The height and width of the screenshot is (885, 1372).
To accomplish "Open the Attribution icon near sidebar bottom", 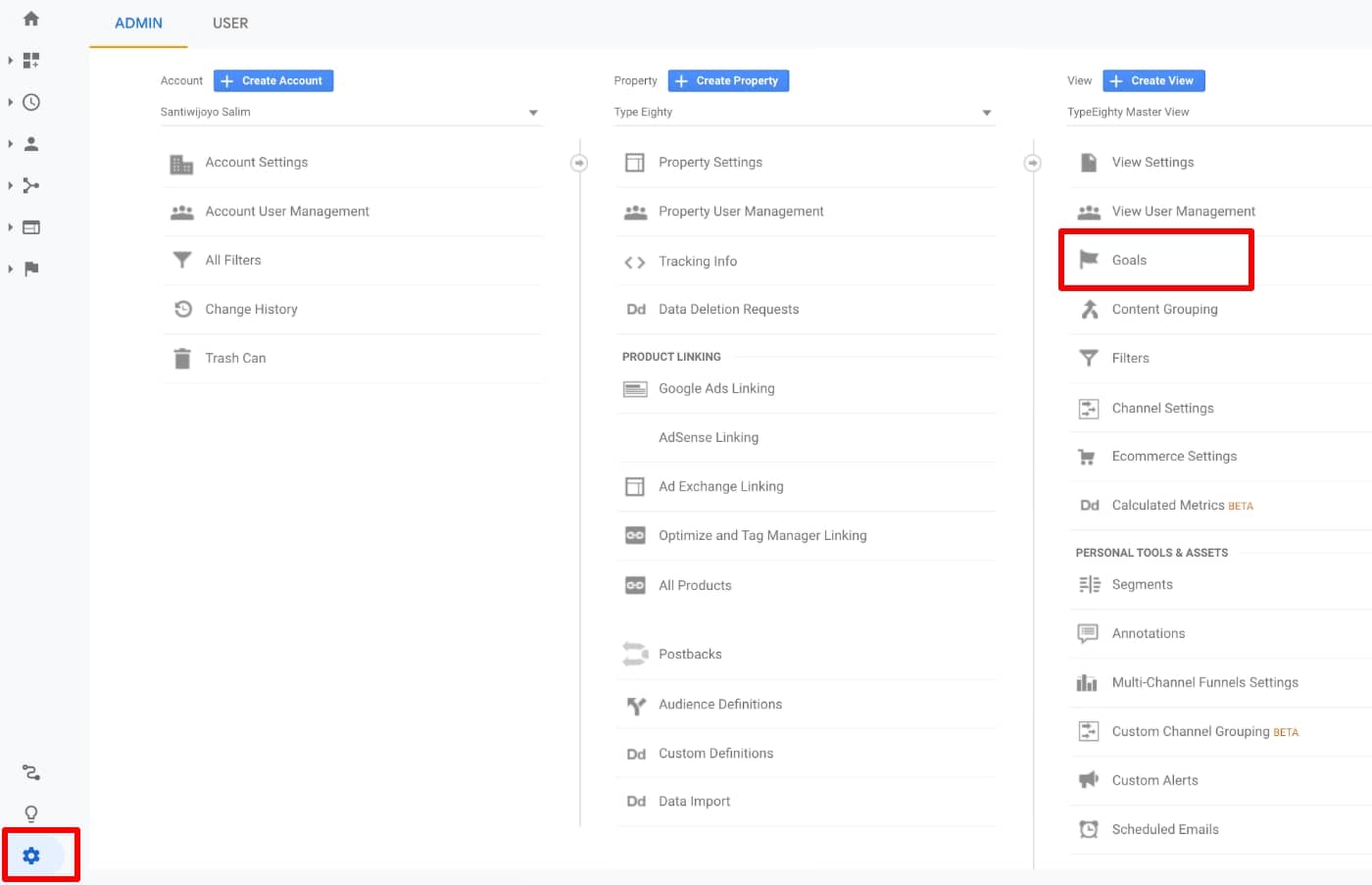I will point(31,773).
